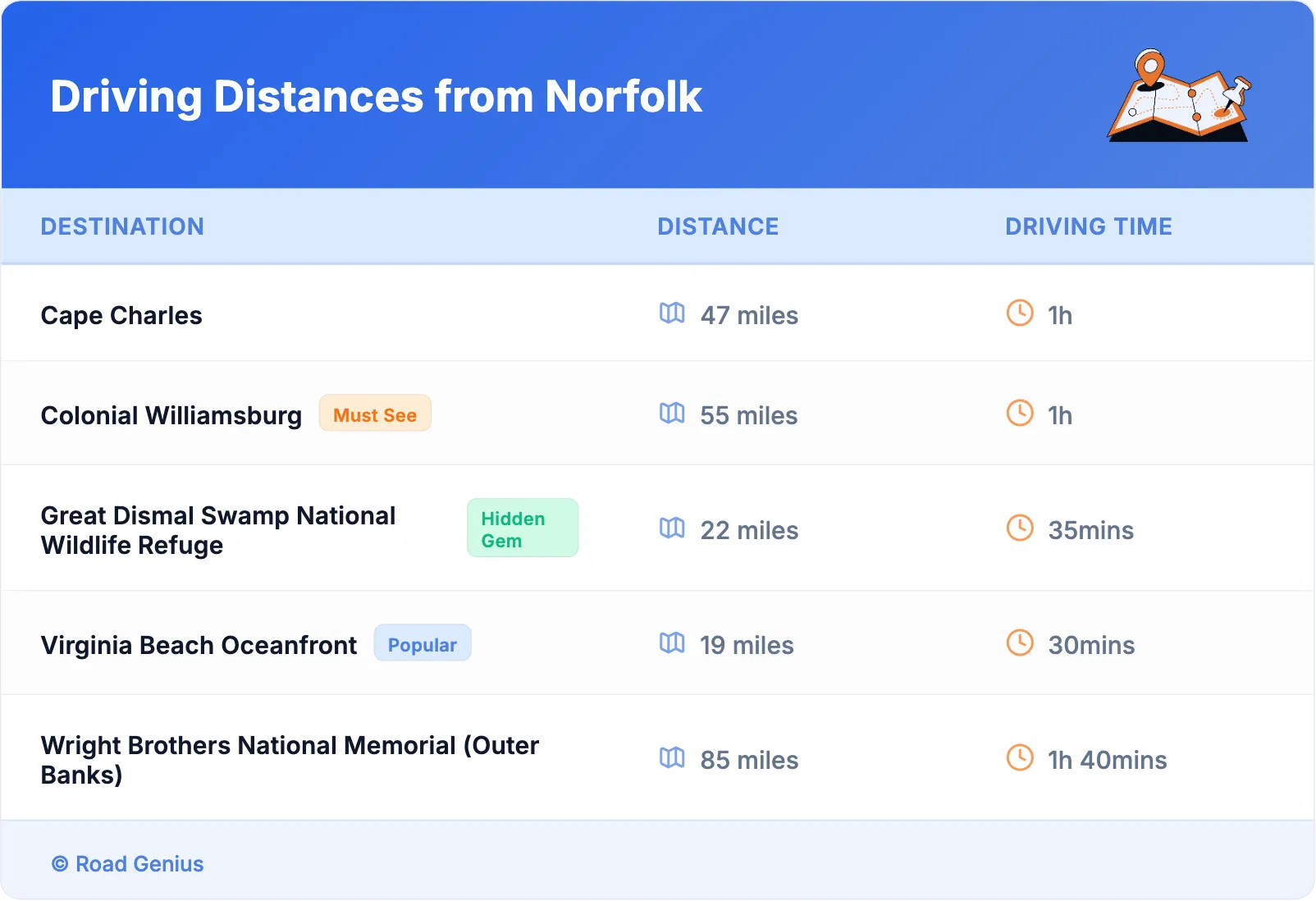The width and height of the screenshot is (1316, 901).
Task: Click the map icon beside 19 miles
Action: click(672, 643)
